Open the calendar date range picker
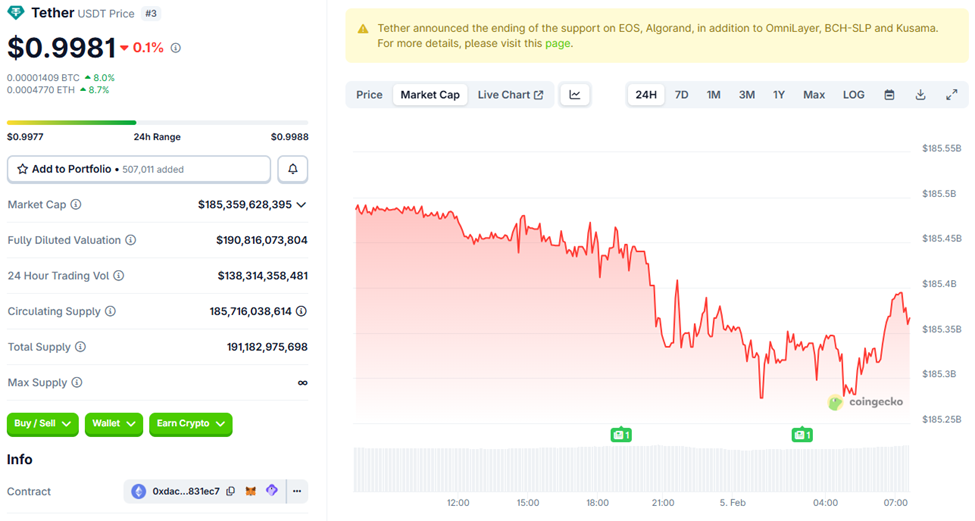The height and width of the screenshot is (521, 975). [x=889, y=95]
